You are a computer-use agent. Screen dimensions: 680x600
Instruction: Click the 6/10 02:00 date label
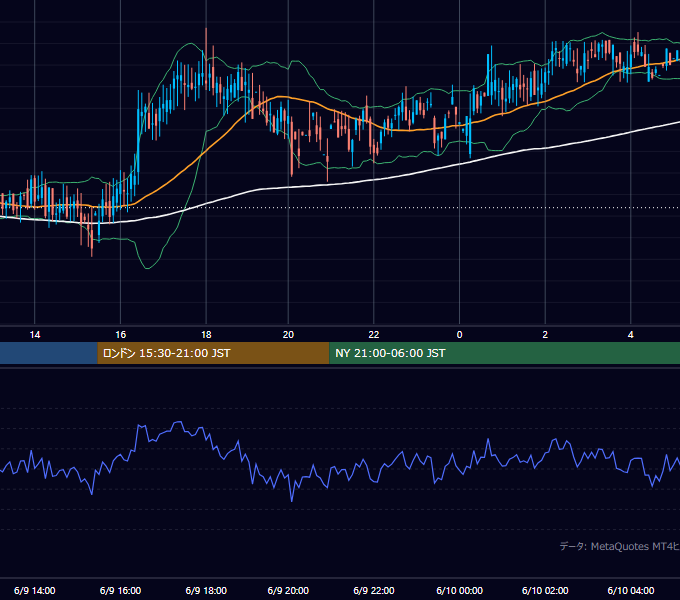coord(545,590)
